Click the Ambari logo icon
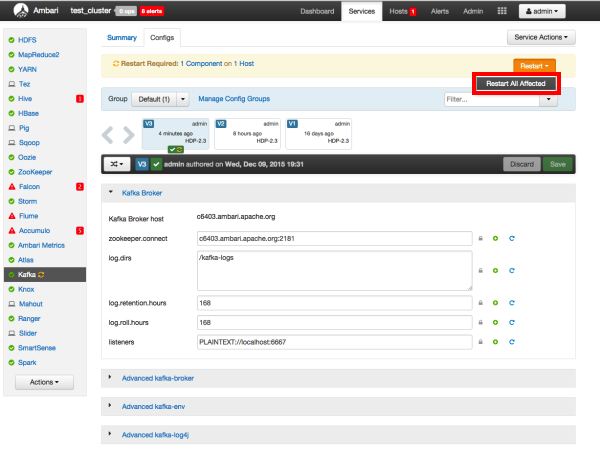The width and height of the screenshot is (600, 451). pyautogui.click(x=21, y=11)
